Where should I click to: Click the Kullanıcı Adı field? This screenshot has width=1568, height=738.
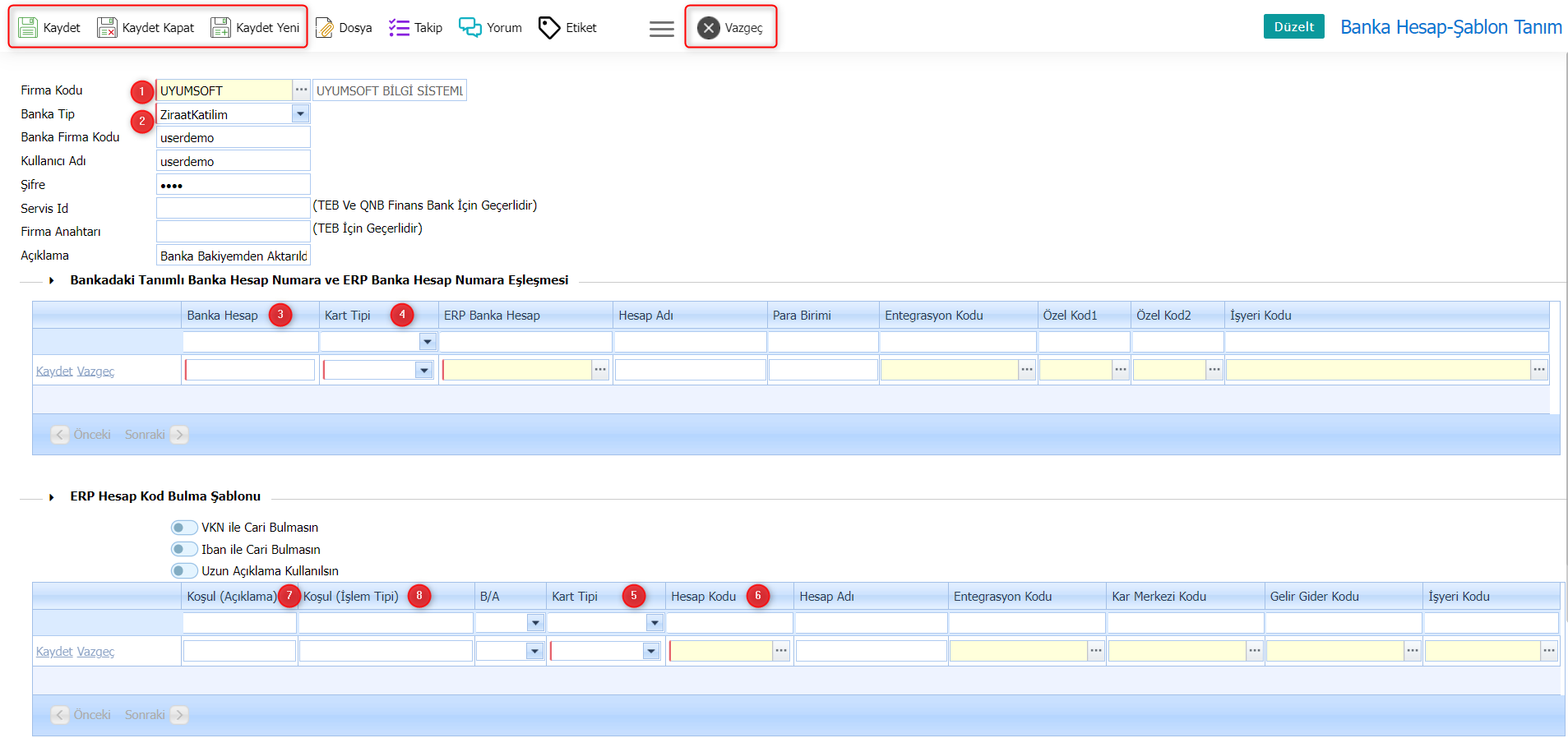(x=234, y=161)
